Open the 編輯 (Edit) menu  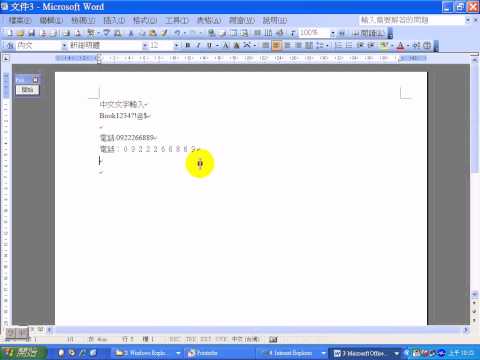[51, 21]
